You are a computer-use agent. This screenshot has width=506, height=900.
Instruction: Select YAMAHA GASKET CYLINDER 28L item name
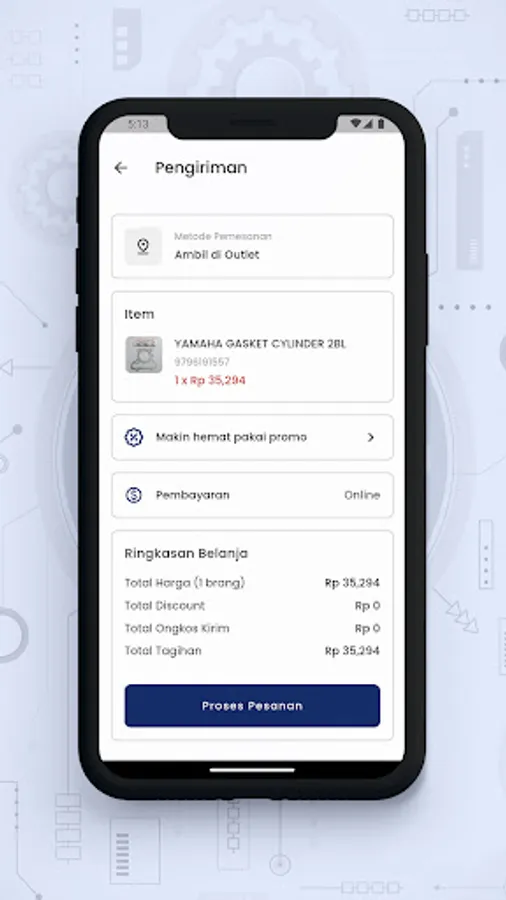(x=260, y=344)
